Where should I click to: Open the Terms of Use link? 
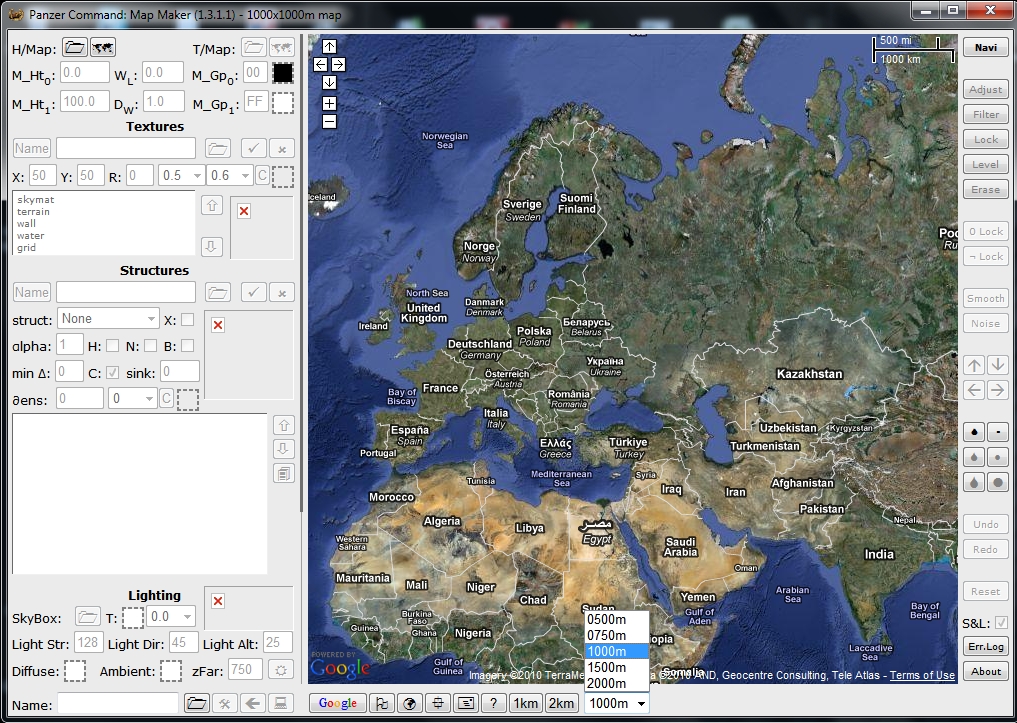pos(922,675)
